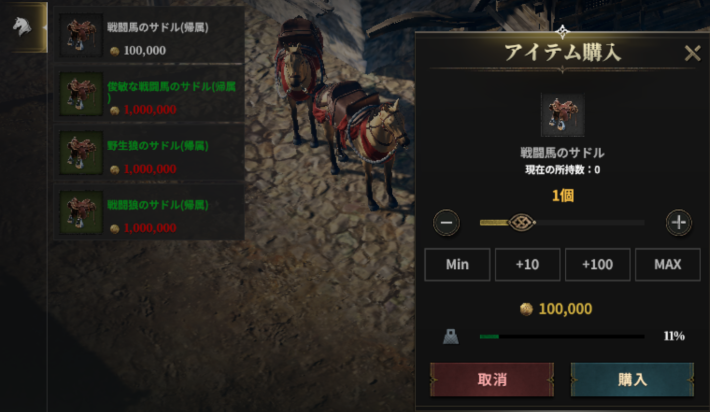Select the 野生狼のサドル(帰属) list entry
Image resolution: width=710 pixels, height=412 pixels.
pyautogui.click(x=149, y=153)
